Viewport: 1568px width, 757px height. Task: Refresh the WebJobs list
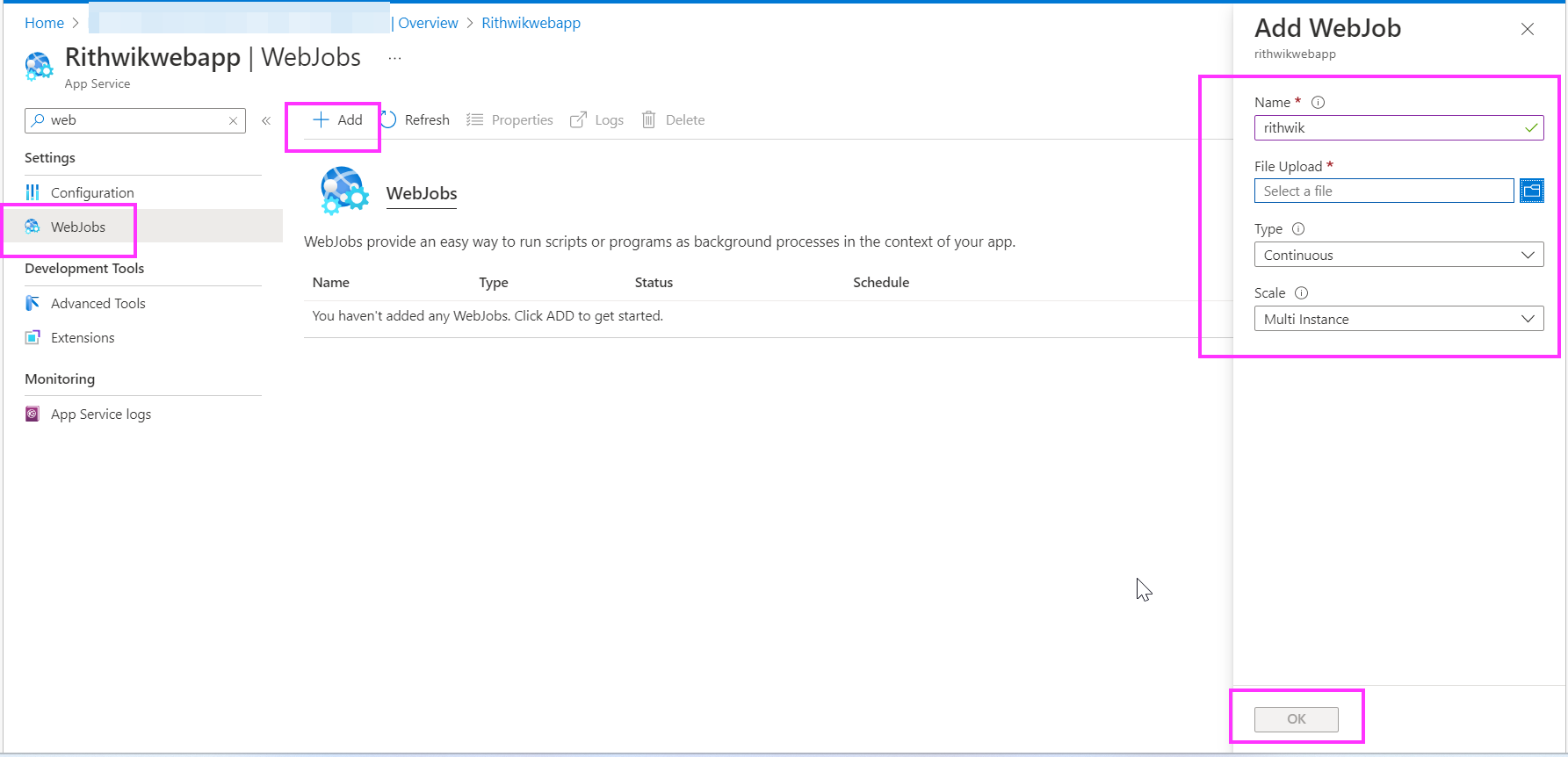[415, 120]
